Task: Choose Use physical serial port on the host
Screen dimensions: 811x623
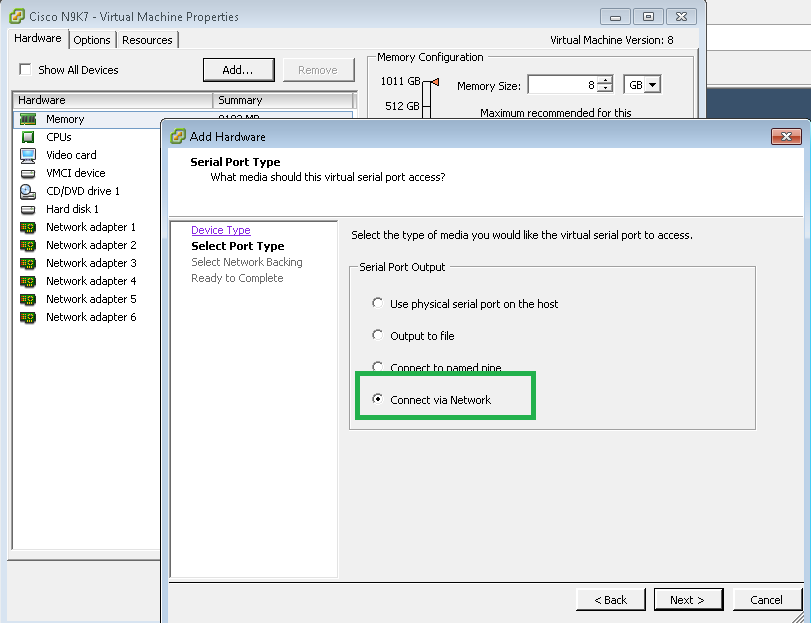Action: (378, 303)
